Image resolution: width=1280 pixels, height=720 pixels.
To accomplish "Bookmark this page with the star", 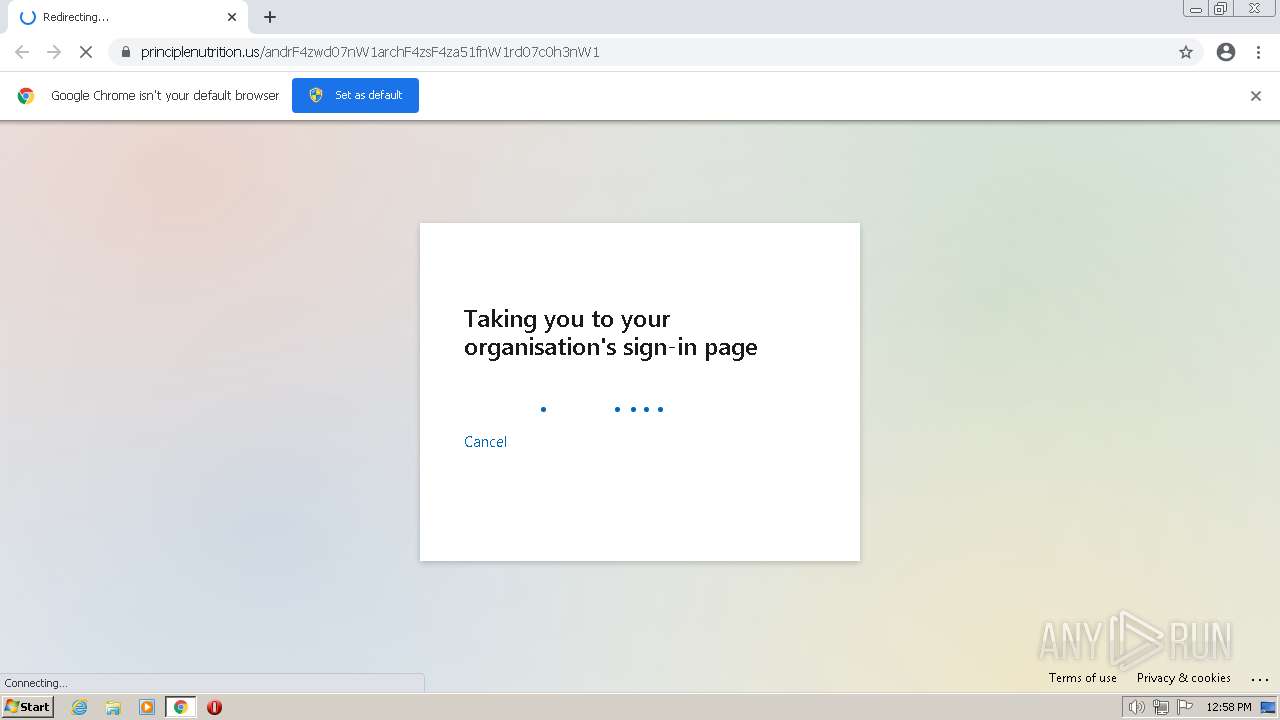I will pyautogui.click(x=1186, y=52).
